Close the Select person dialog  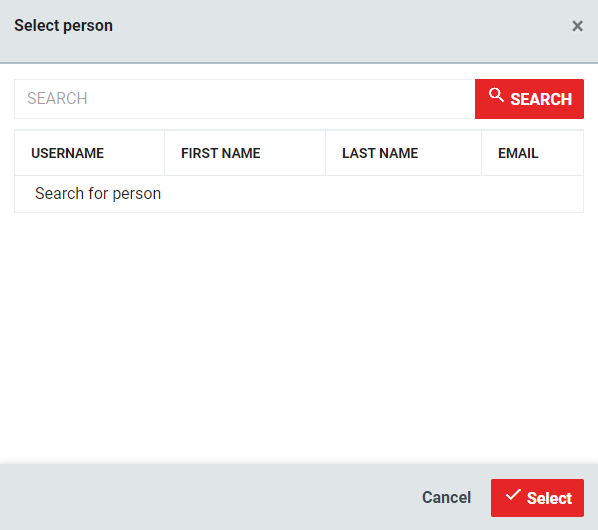[577, 26]
